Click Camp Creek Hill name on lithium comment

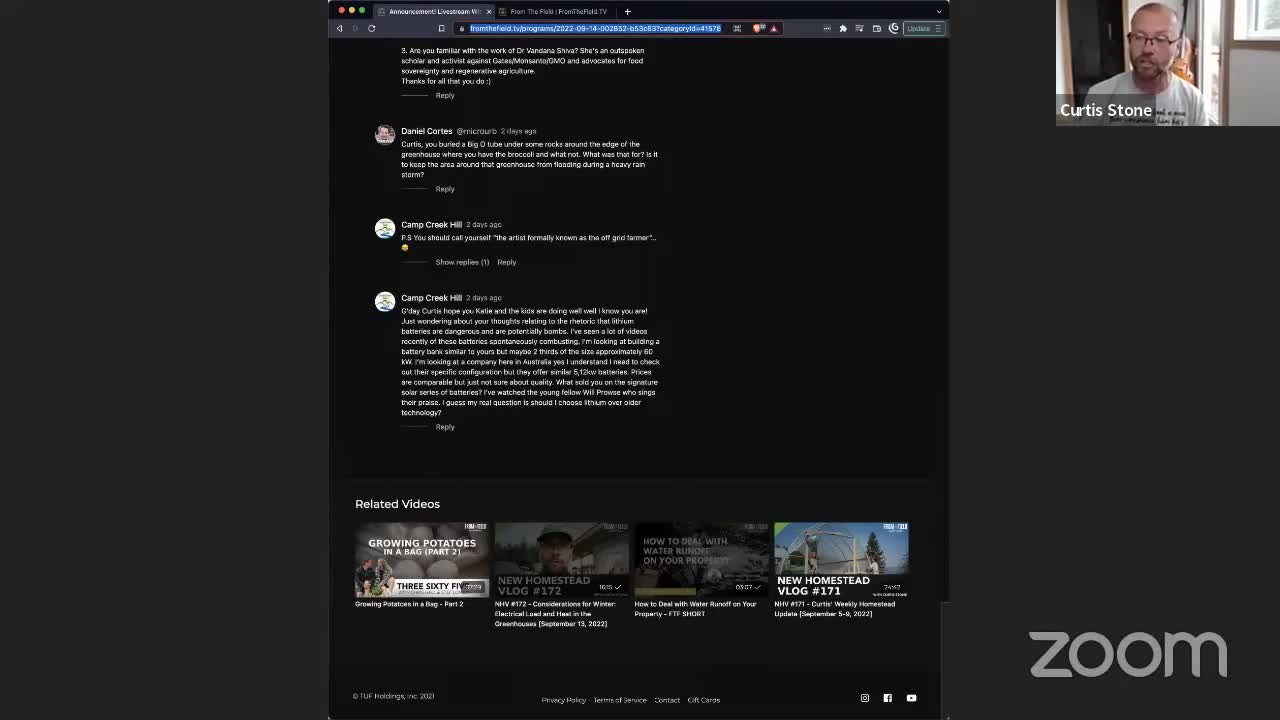click(431, 298)
